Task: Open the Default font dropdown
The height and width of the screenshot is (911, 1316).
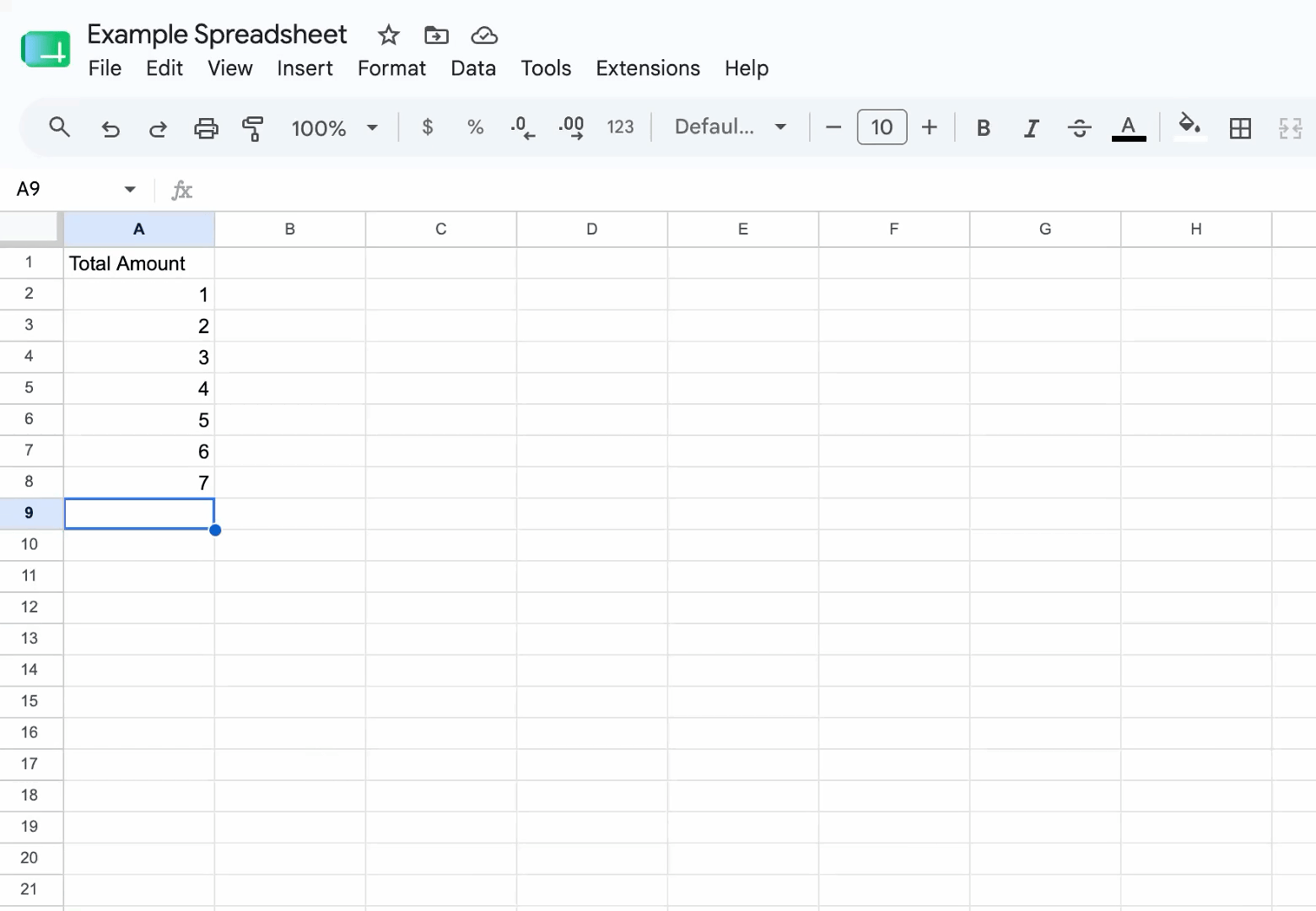Action: coord(731,127)
